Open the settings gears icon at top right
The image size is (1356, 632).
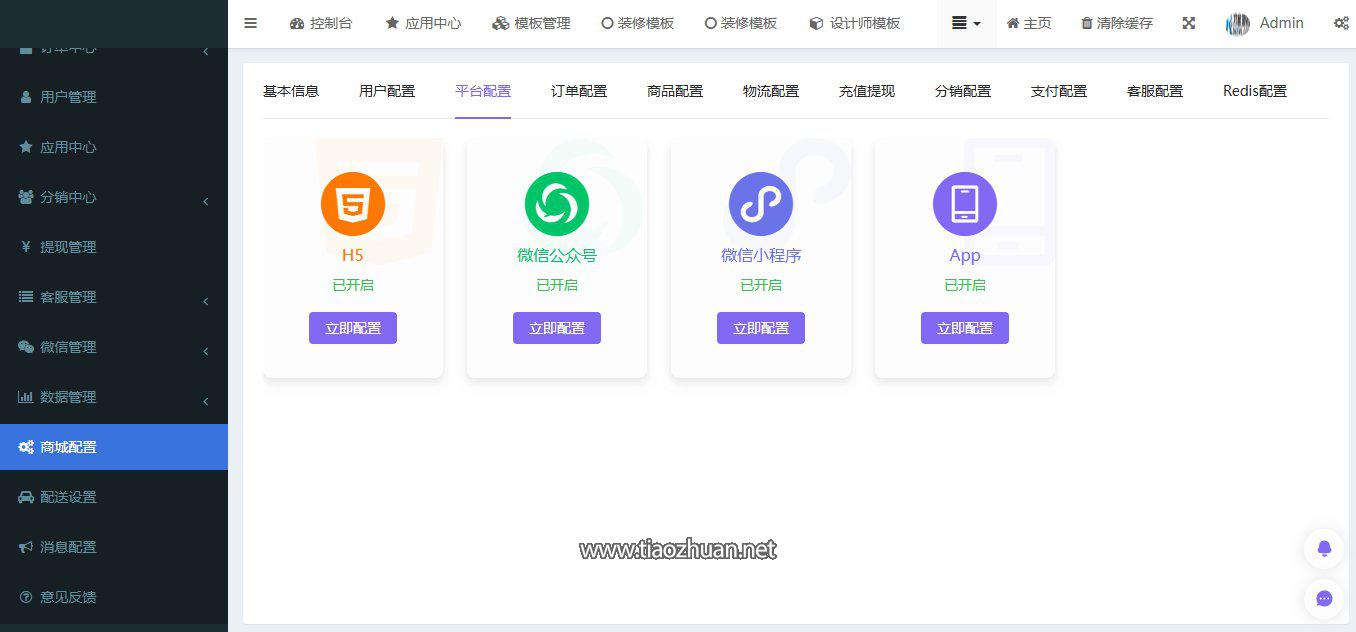click(1341, 23)
